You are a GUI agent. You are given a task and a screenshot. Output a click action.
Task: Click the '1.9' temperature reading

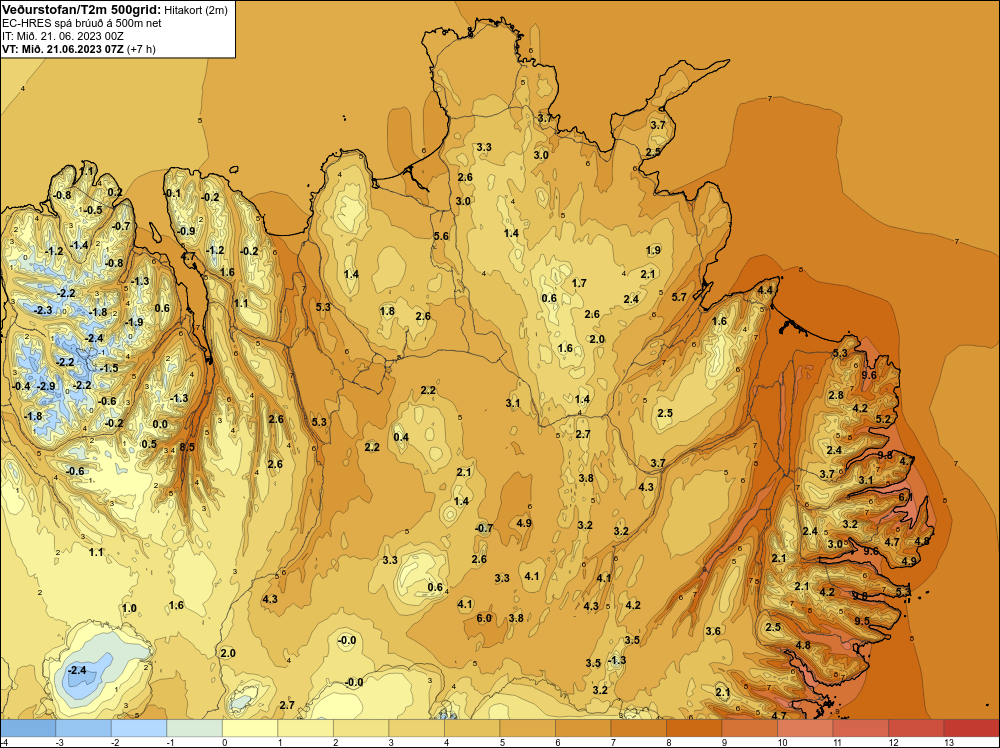click(653, 250)
